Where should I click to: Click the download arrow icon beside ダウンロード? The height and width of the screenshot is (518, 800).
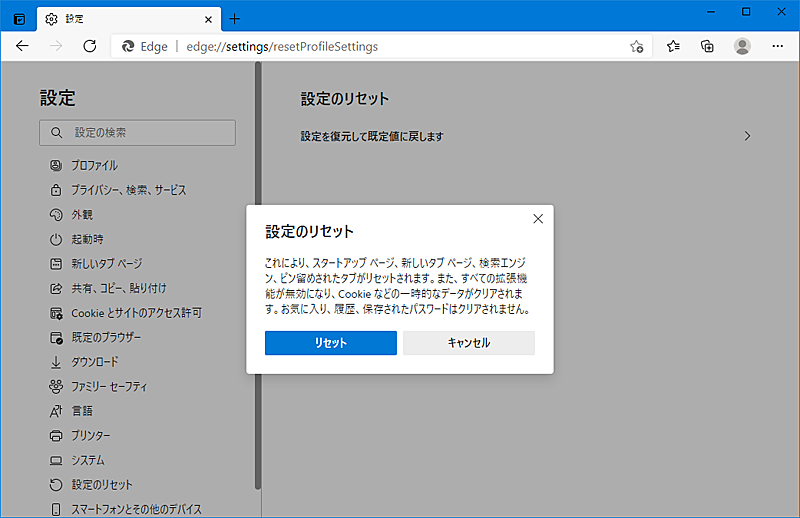tap(56, 362)
